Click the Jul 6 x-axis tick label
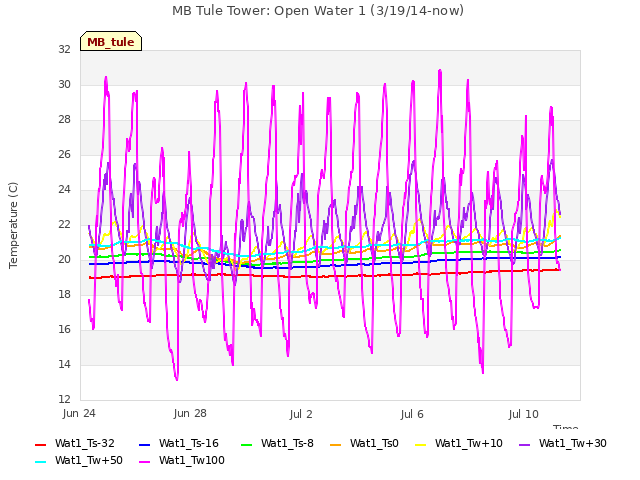Viewport: 640px width, 480px height. click(x=412, y=414)
